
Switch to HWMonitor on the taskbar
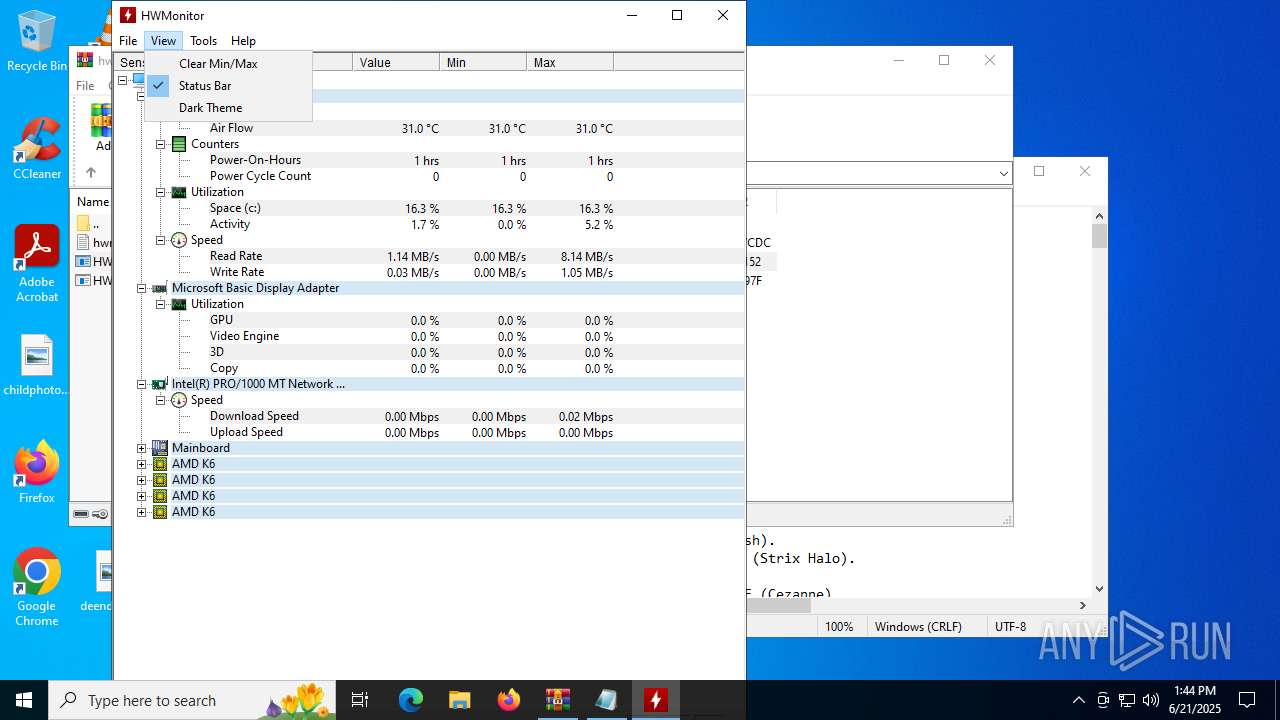(x=656, y=700)
